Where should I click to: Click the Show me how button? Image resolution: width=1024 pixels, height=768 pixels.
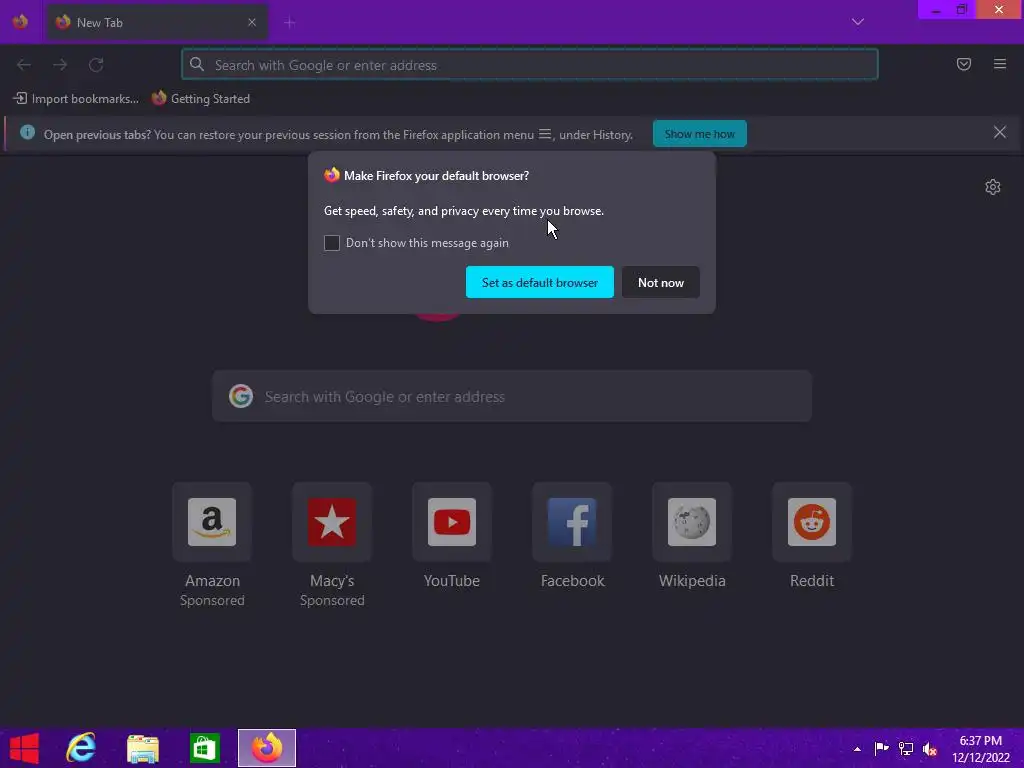pyautogui.click(x=699, y=134)
